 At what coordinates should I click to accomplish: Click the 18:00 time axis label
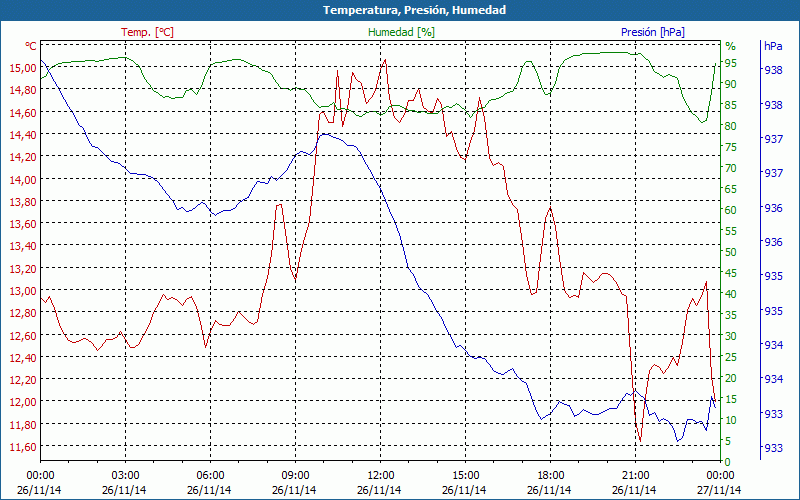pos(550,476)
